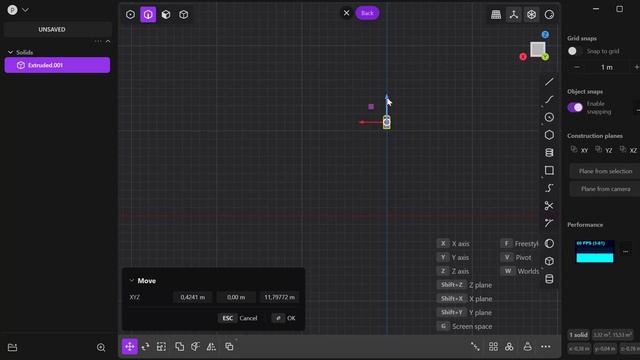The width and height of the screenshot is (640, 360).
Task: Toggle the orthographic view icon
Action: [x=531, y=15]
